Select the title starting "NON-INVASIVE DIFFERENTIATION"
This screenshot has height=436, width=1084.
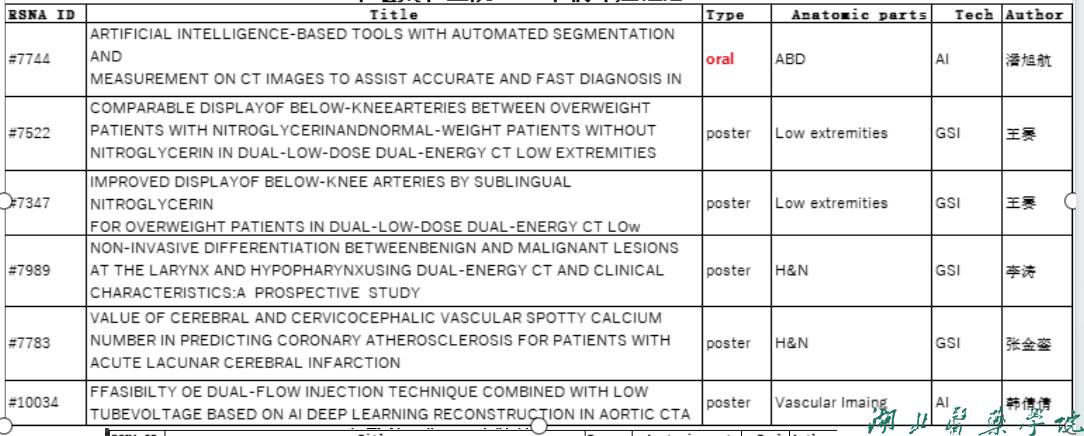click(384, 270)
